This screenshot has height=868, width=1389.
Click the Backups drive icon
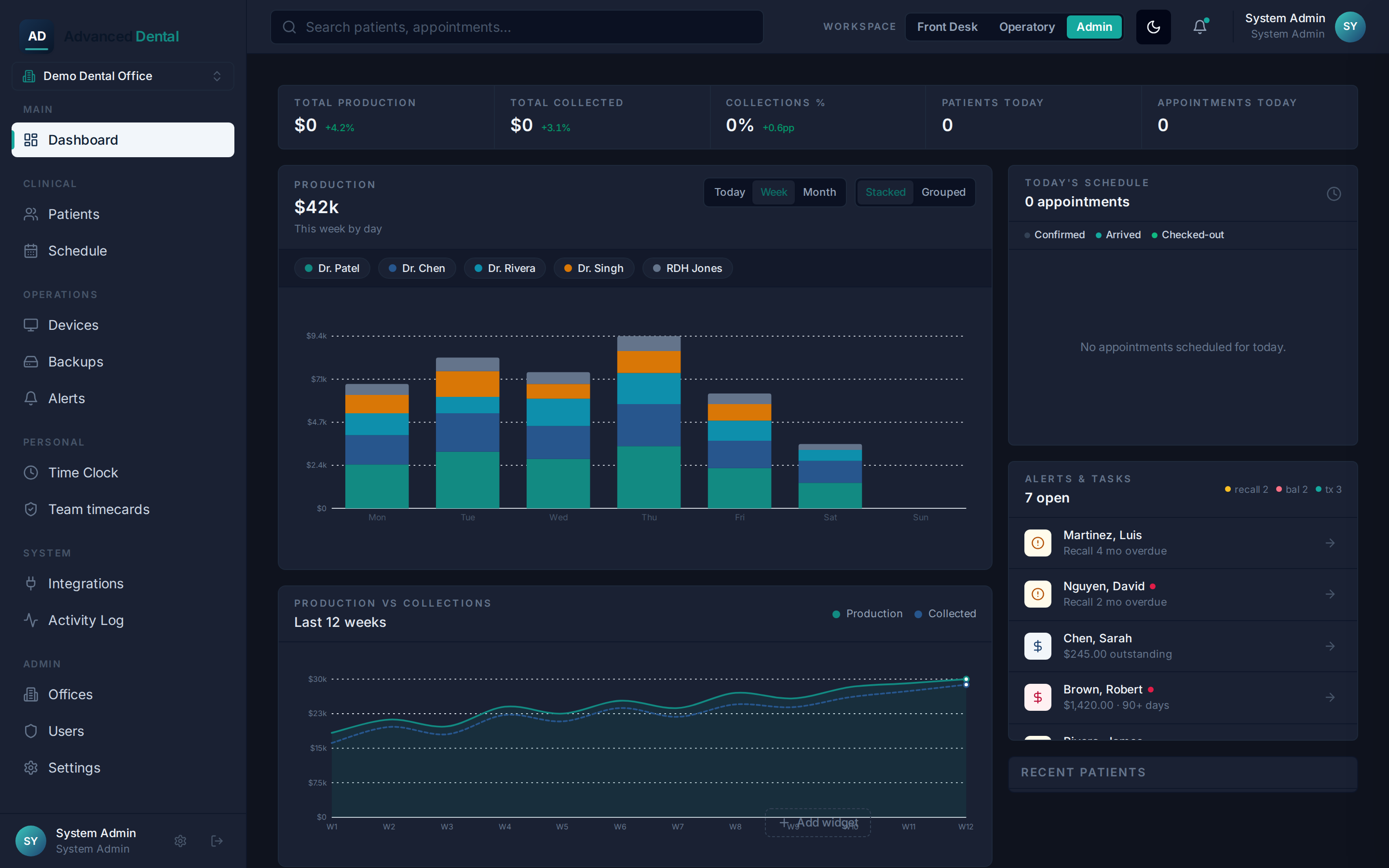tap(31, 362)
